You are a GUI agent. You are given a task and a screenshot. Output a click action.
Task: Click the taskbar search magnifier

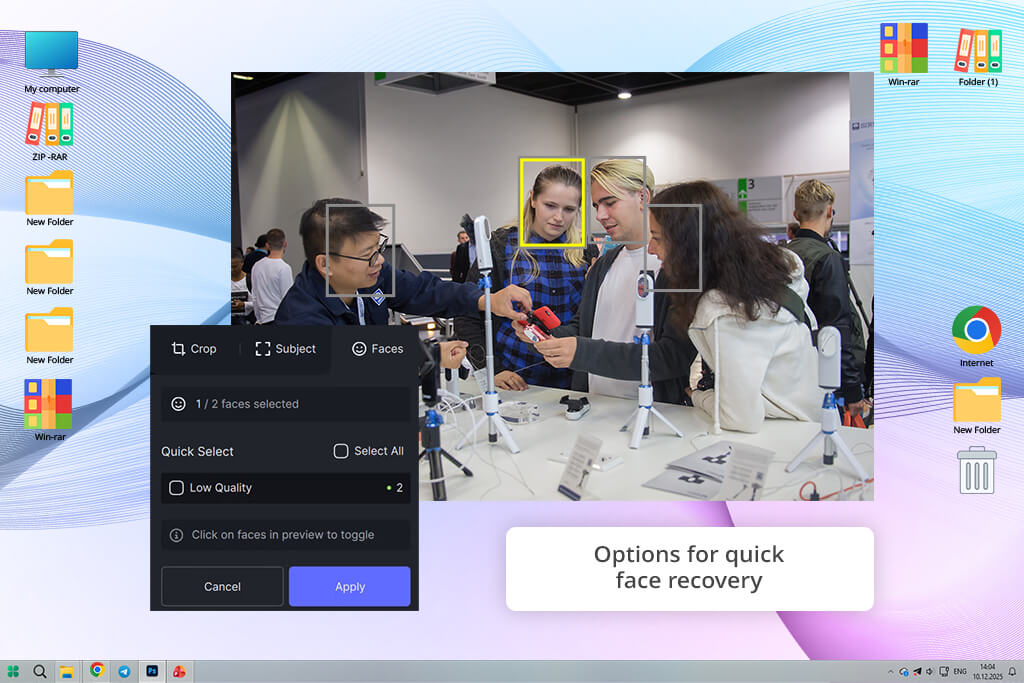(40, 671)
